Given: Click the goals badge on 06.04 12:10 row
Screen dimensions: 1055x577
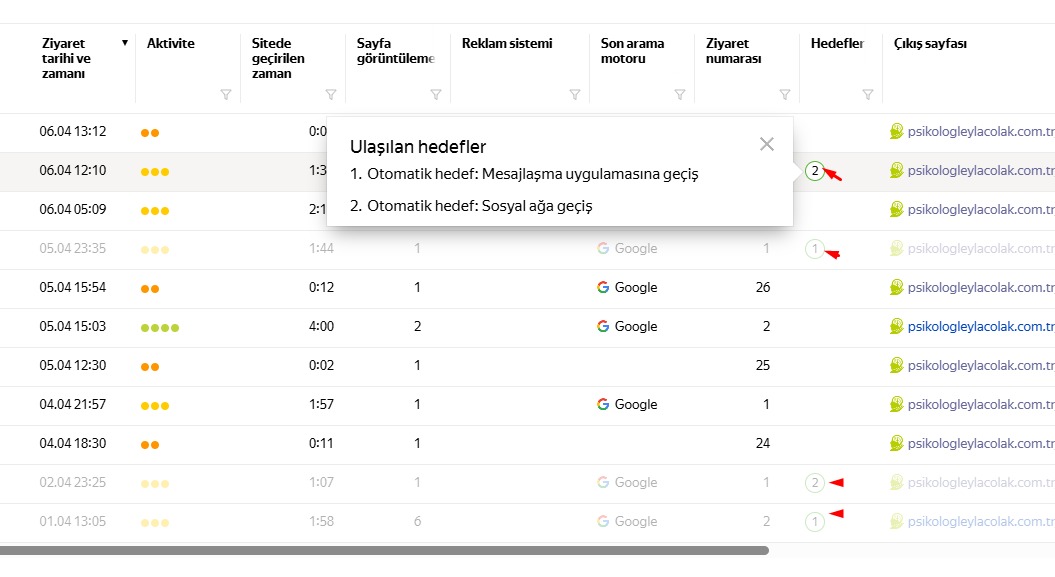Looking at the screenshot, I should 814,171.
